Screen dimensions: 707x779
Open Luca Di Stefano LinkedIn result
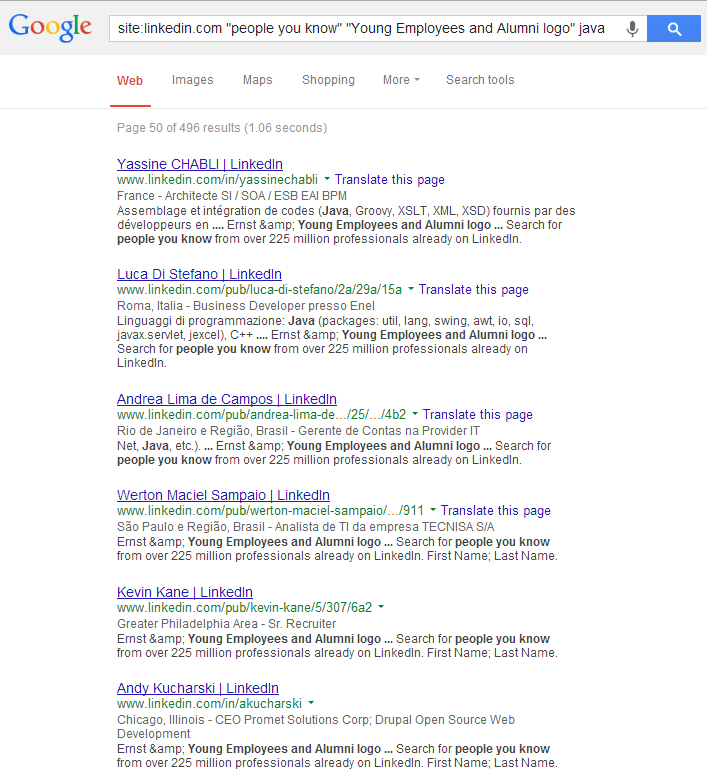click(199, 274)
